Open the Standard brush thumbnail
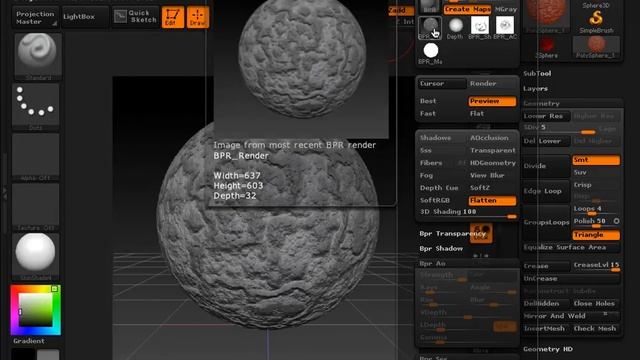Image resolution: width=640 pixels, height=360 pixels. point(38,56)
